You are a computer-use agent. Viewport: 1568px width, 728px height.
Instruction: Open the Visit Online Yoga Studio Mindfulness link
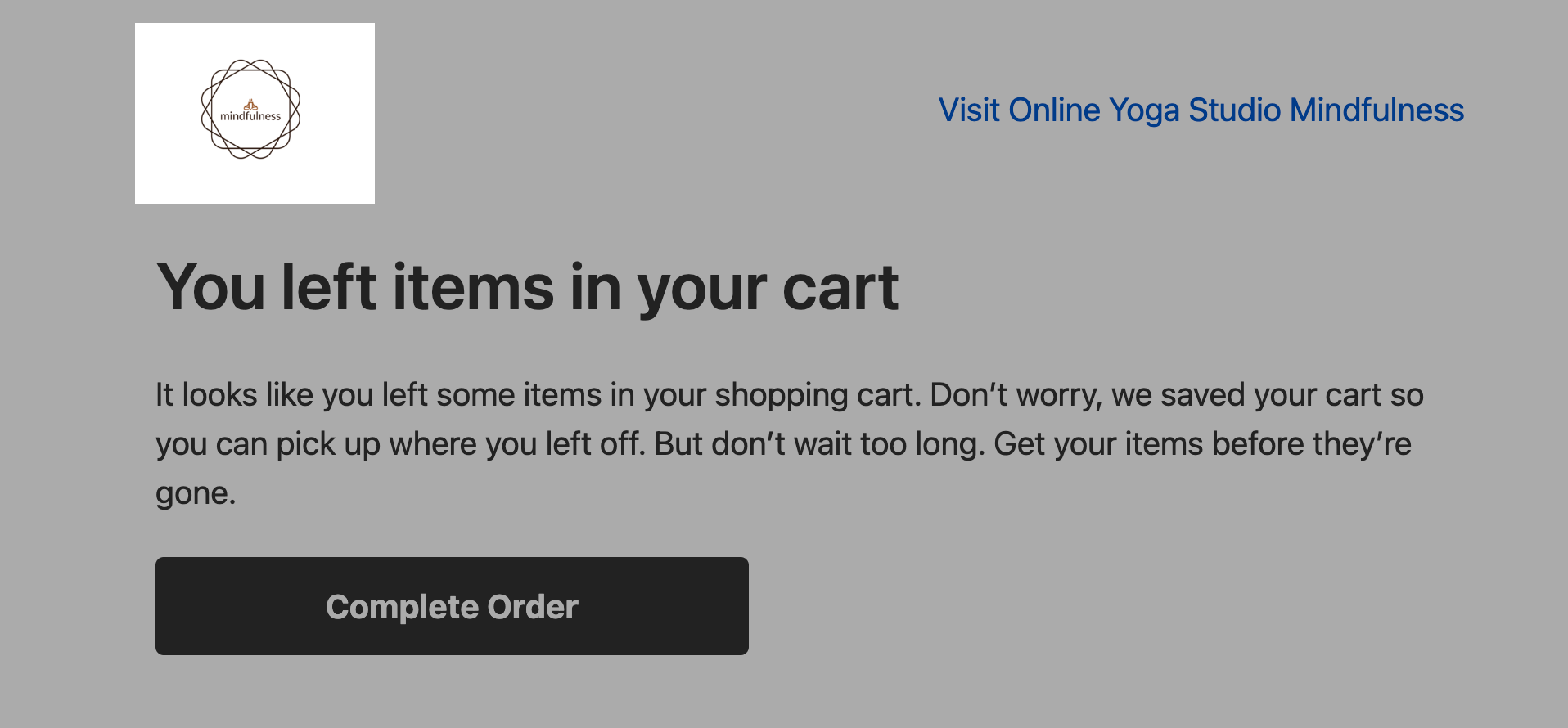(1201, 110)
